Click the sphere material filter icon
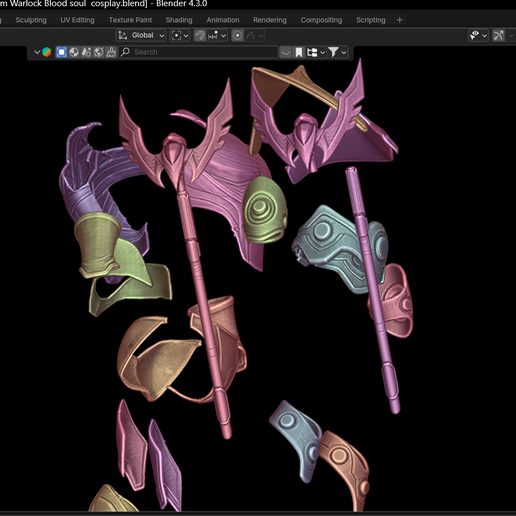This screenshot has width=516, height=516. tap(74, 52)
